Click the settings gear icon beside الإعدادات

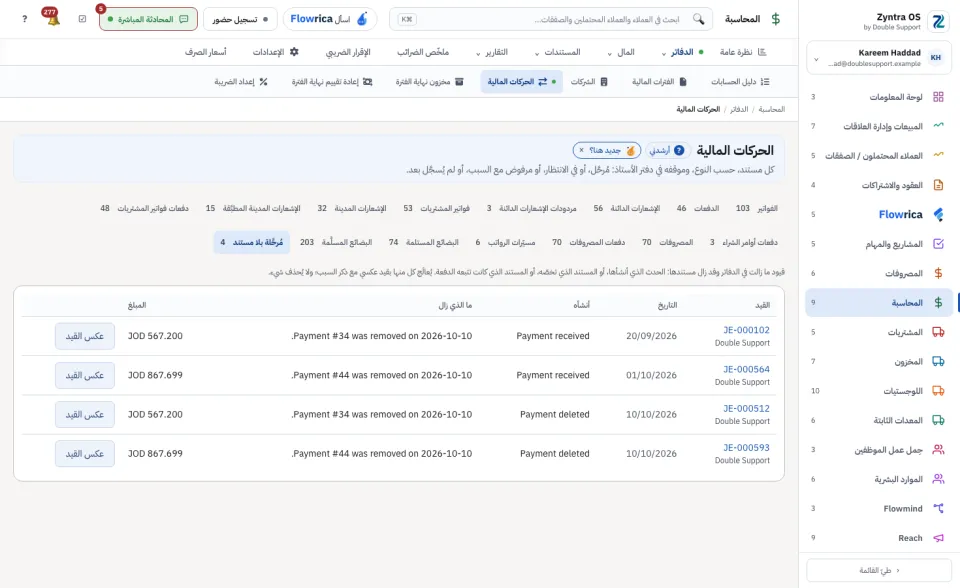click(x=294, y=52)
